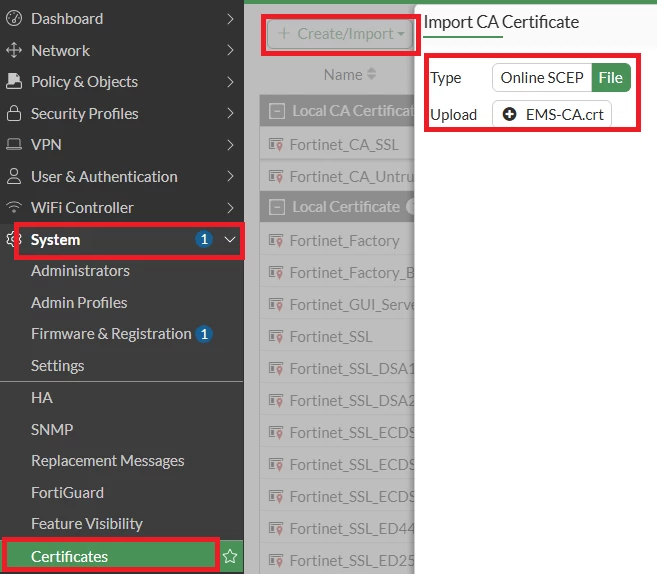
Task: Expand the Security Profiles chevron
Action: (x=230, y=113)
